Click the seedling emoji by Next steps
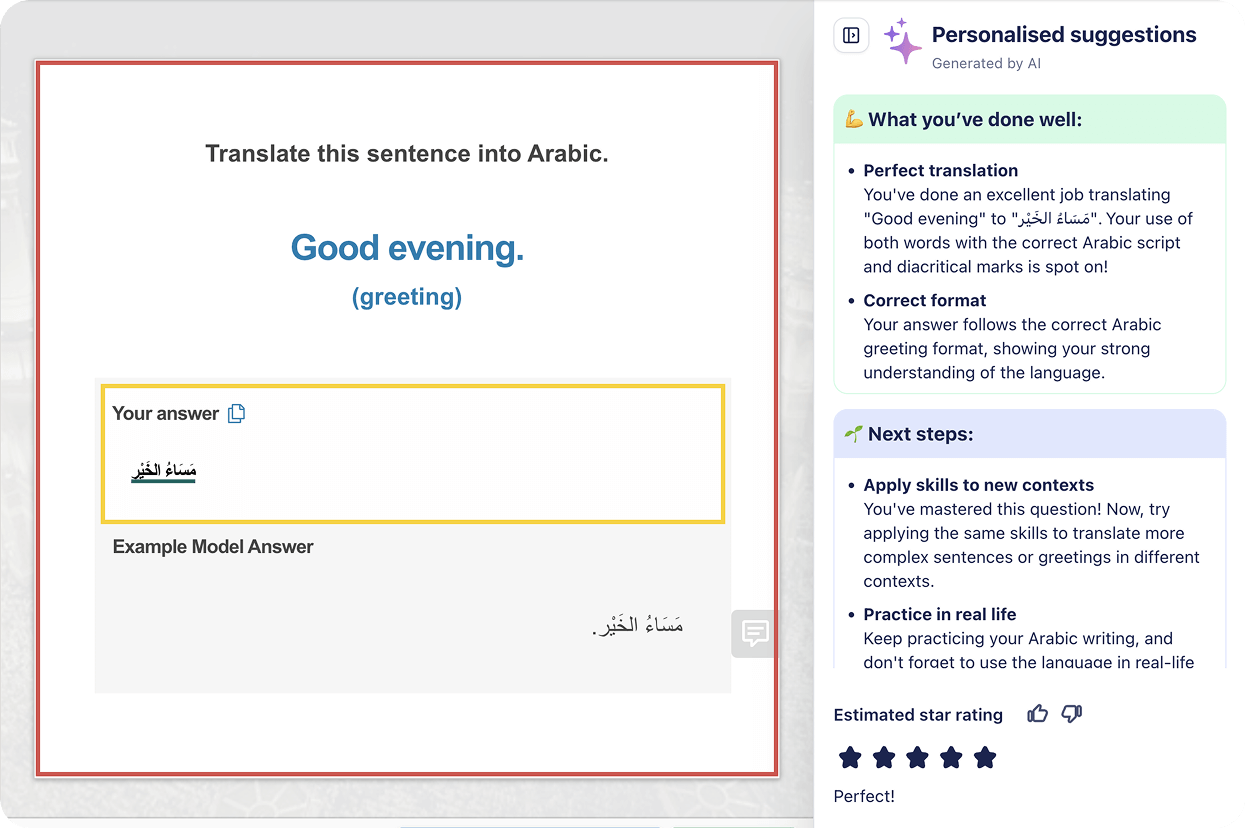1245x828 pixels. 854,434
